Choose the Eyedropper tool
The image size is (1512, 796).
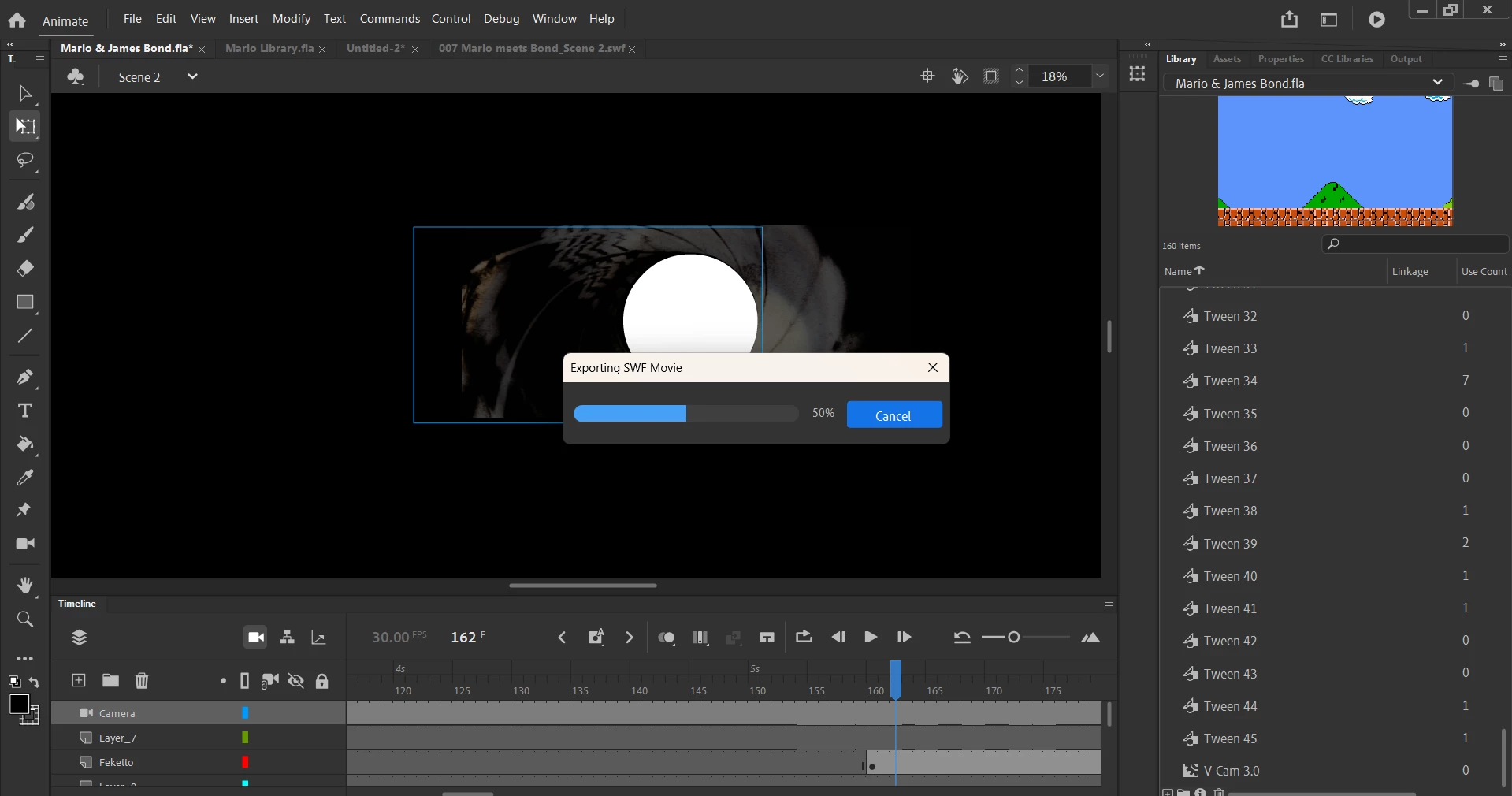tap(25, 478)
